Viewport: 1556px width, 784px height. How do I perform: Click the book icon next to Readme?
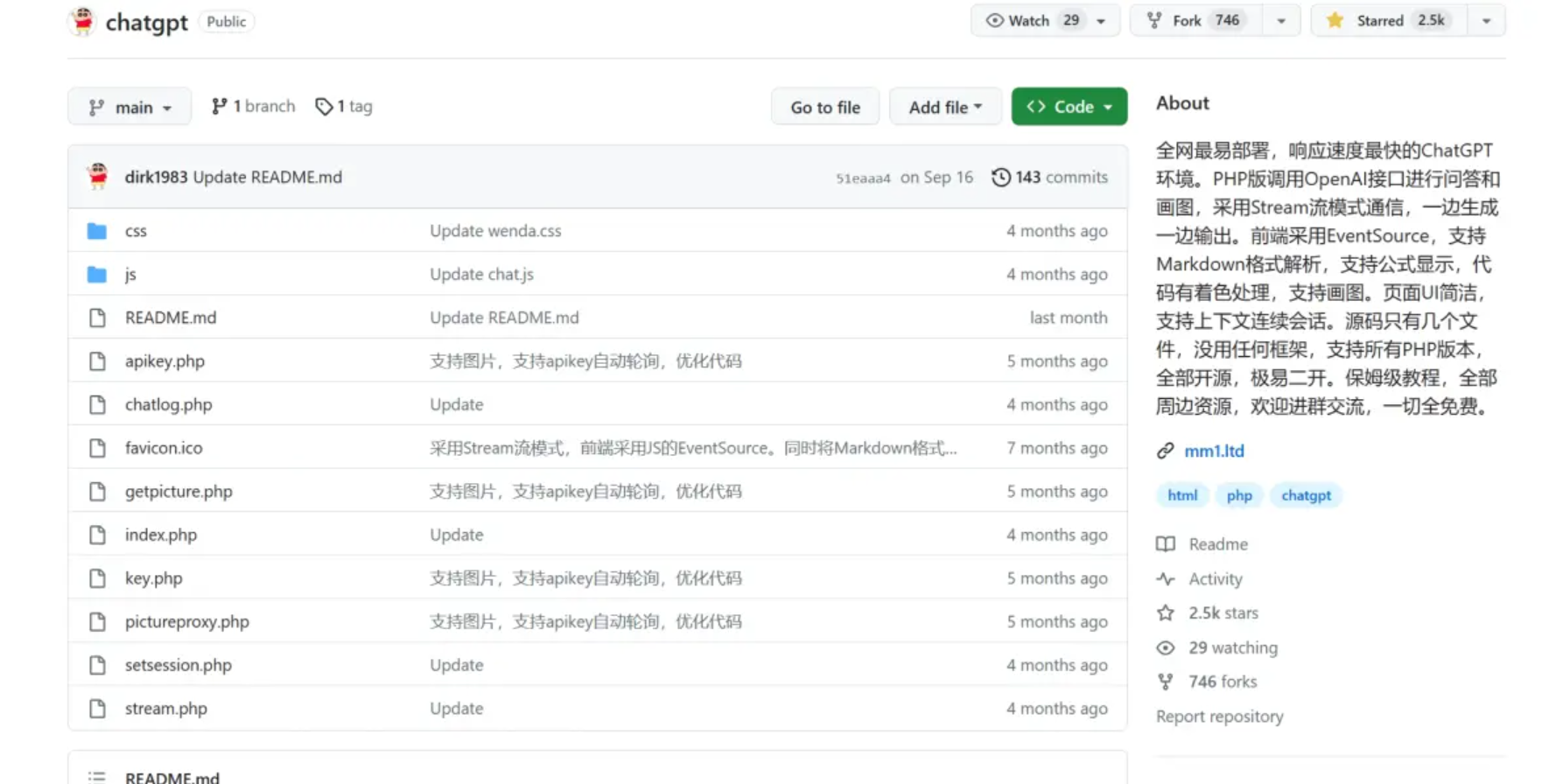coord(1166,544)
